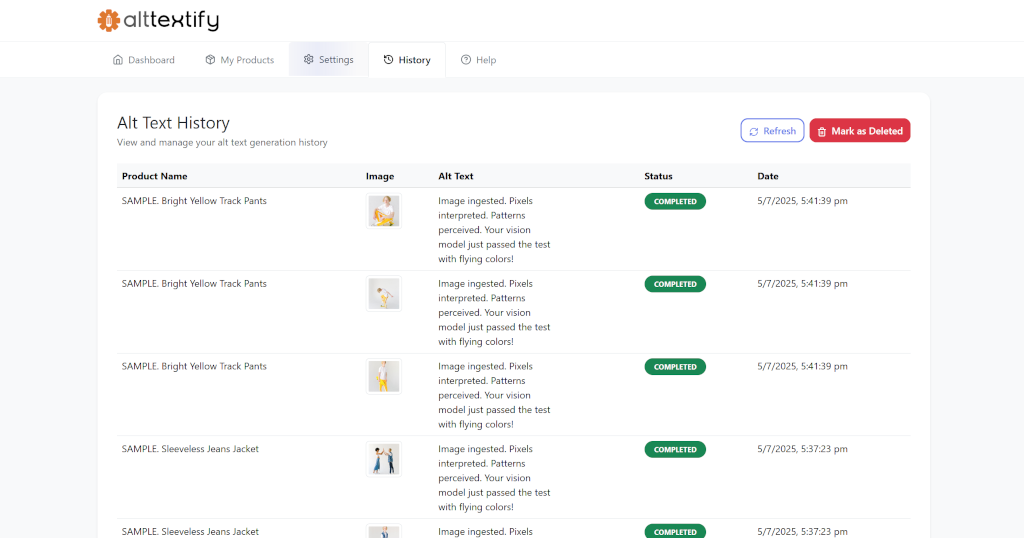
Task: Click the Refresh button label
Action: coord(780,131)
